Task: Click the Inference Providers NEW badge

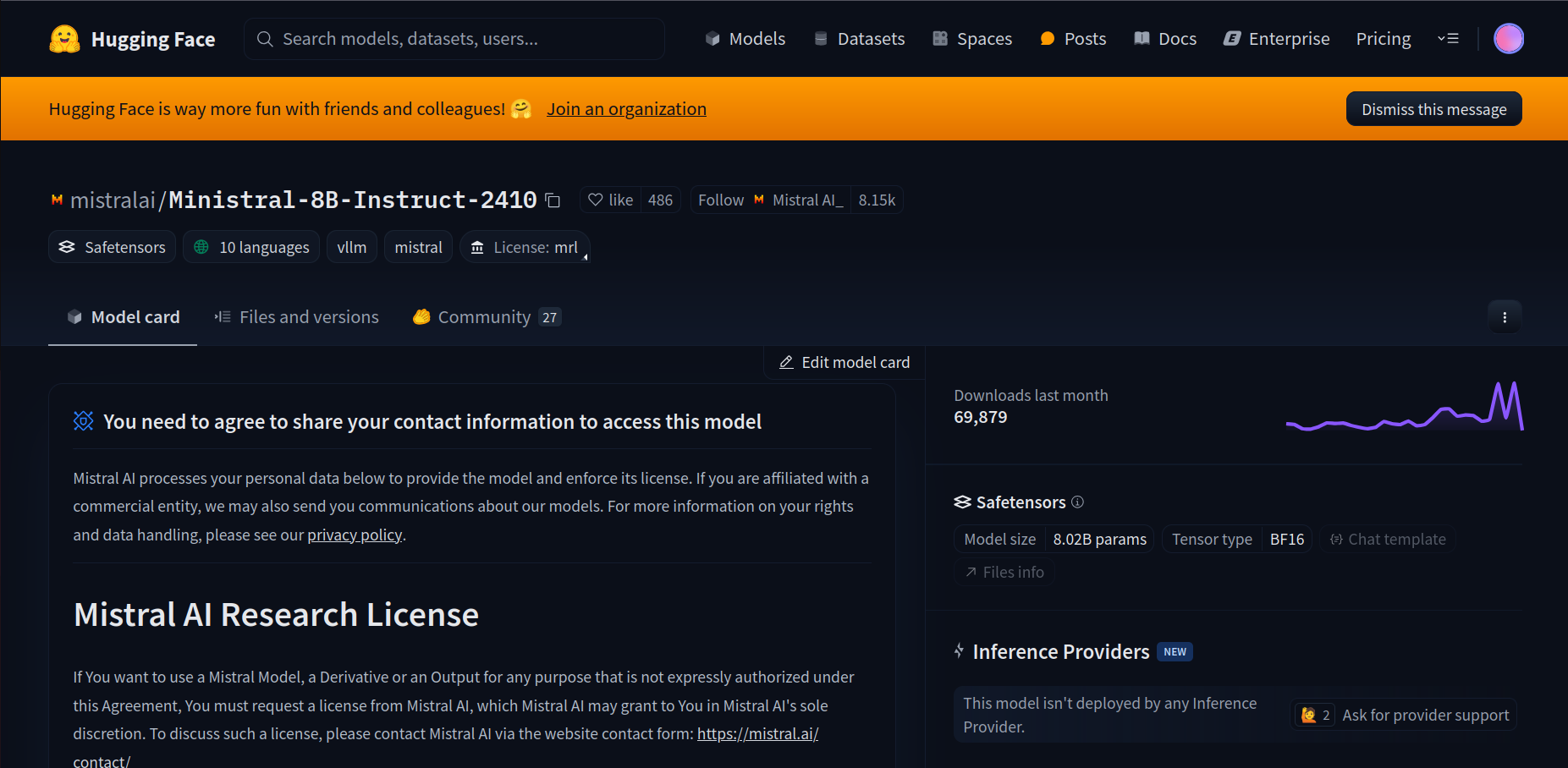Action: [x=1175, y=652]
